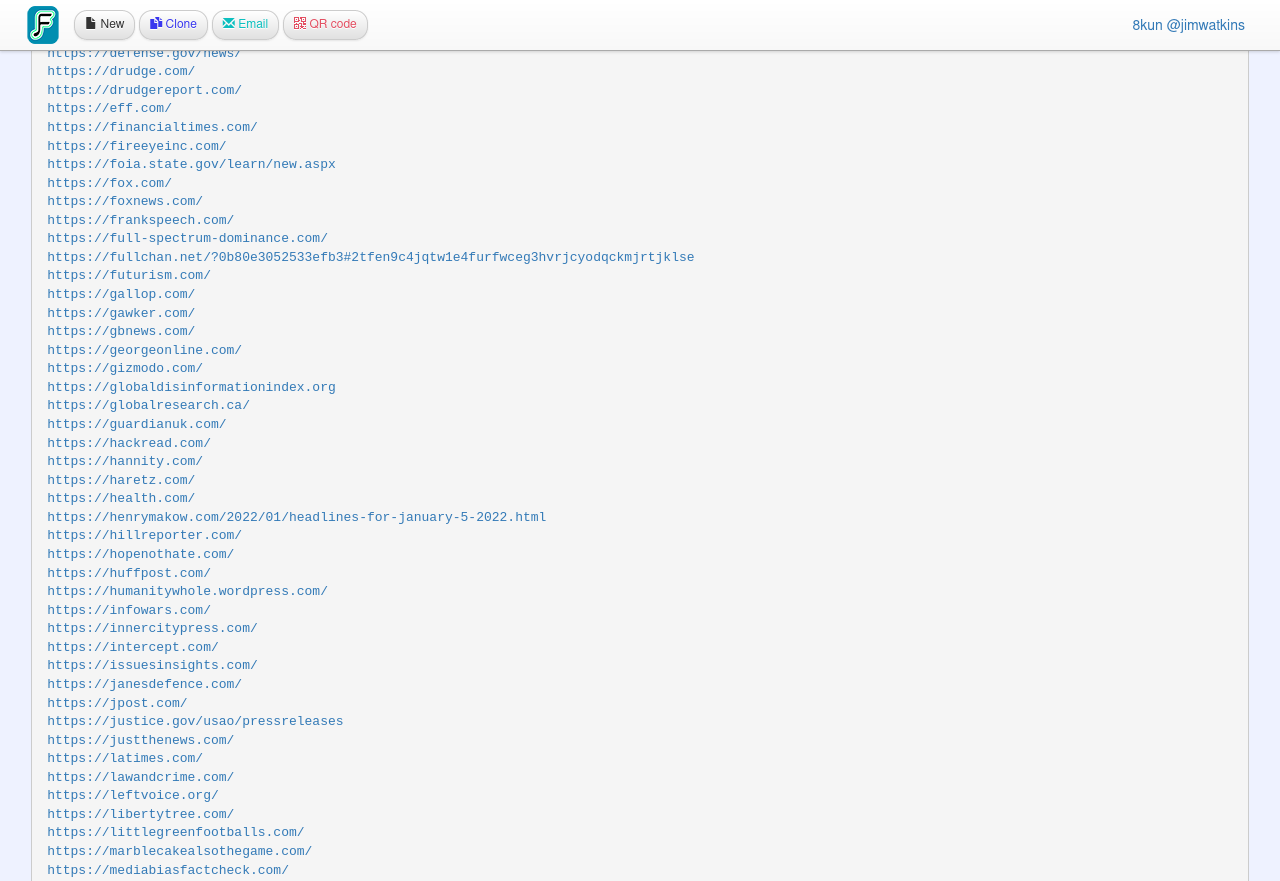
Task: Clone this paste
Action: pos(173,25)
